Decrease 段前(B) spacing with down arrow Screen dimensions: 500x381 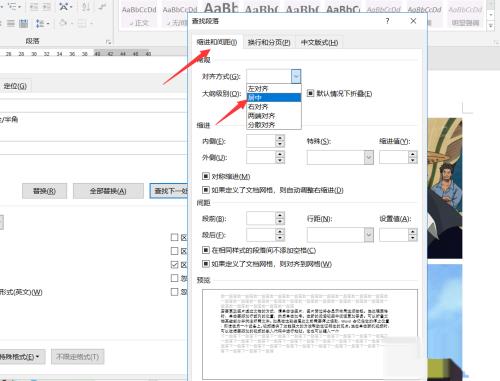(x=280, y=221)
